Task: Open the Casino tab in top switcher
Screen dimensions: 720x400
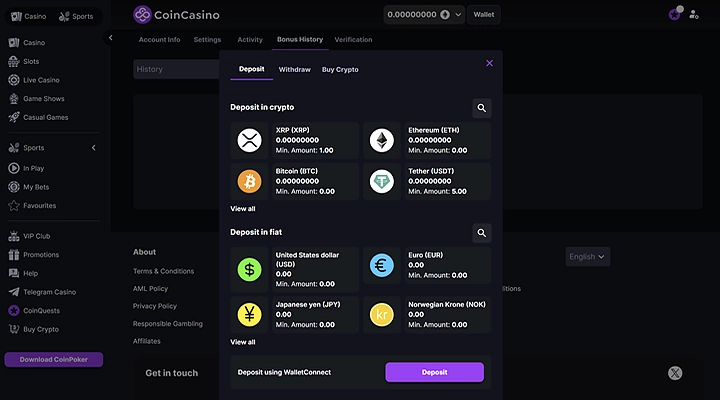Action: tap(28, 17)
